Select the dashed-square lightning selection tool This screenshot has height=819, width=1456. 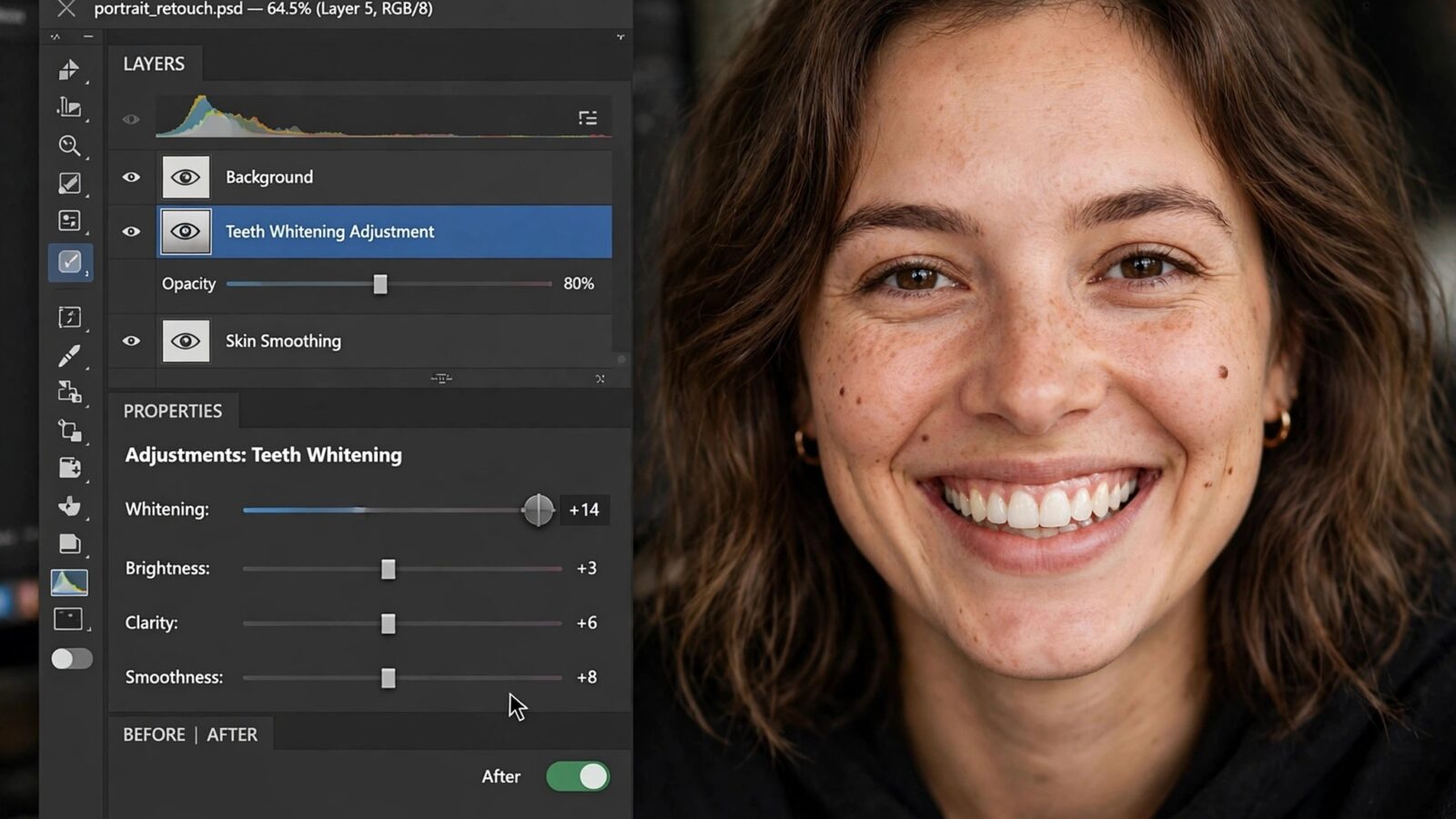click(x=69, y=317)
